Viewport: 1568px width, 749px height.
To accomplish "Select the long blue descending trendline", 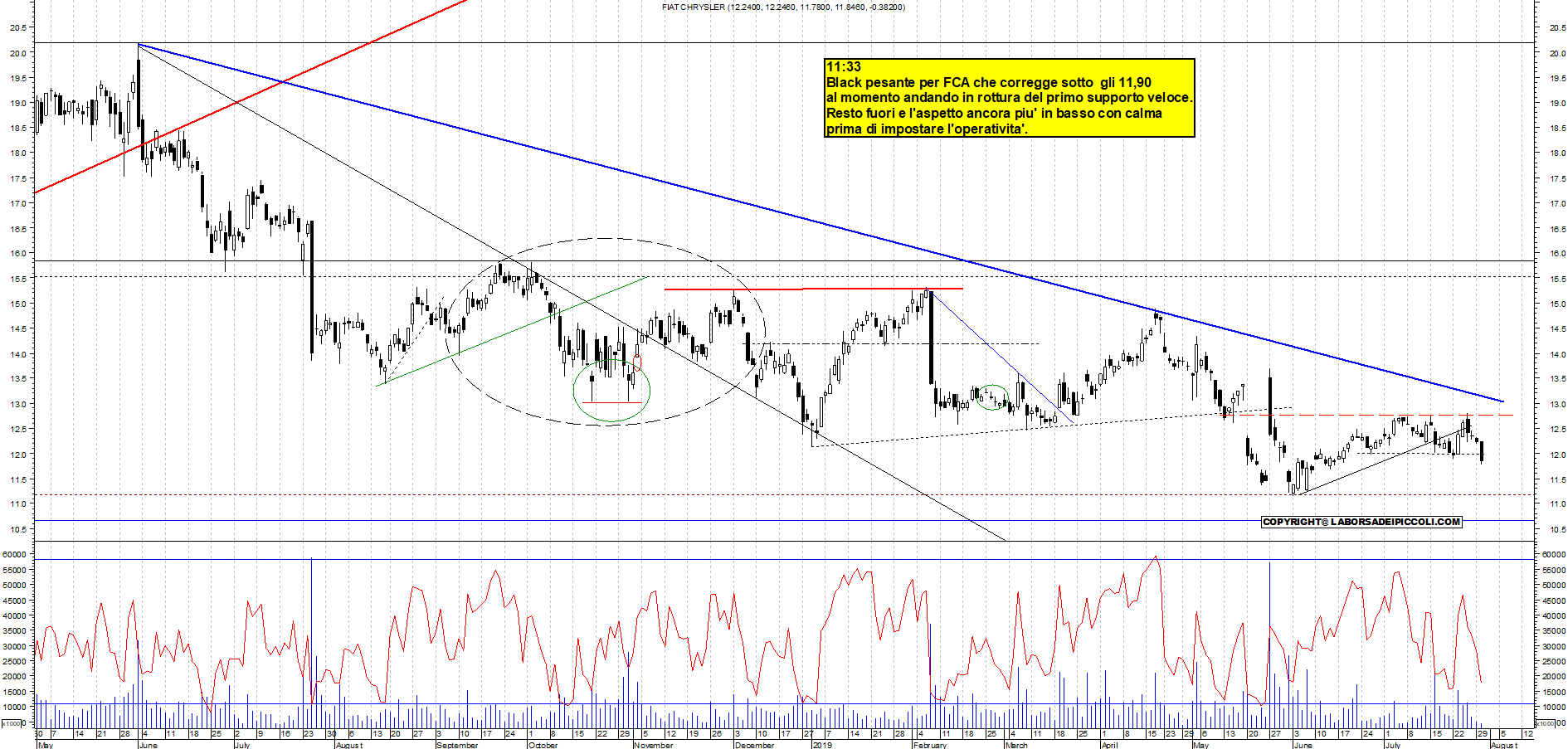I will [821, 222].
